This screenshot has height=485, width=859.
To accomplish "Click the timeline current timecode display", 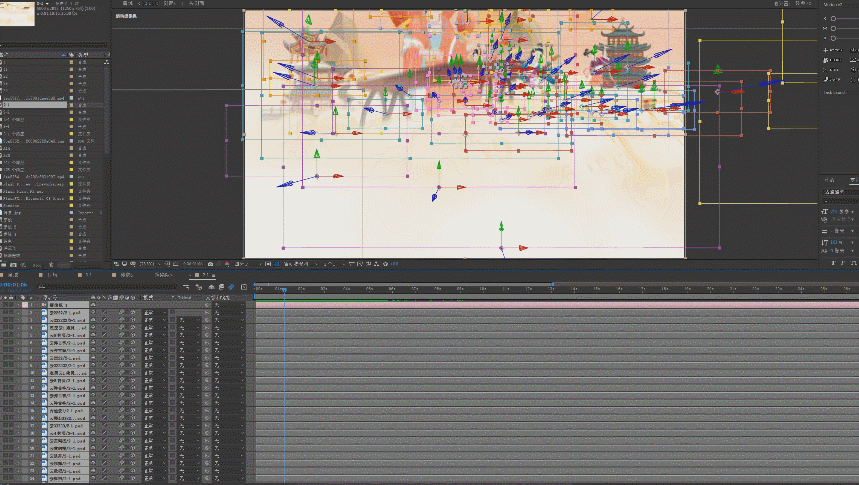I will click(16, 286).
